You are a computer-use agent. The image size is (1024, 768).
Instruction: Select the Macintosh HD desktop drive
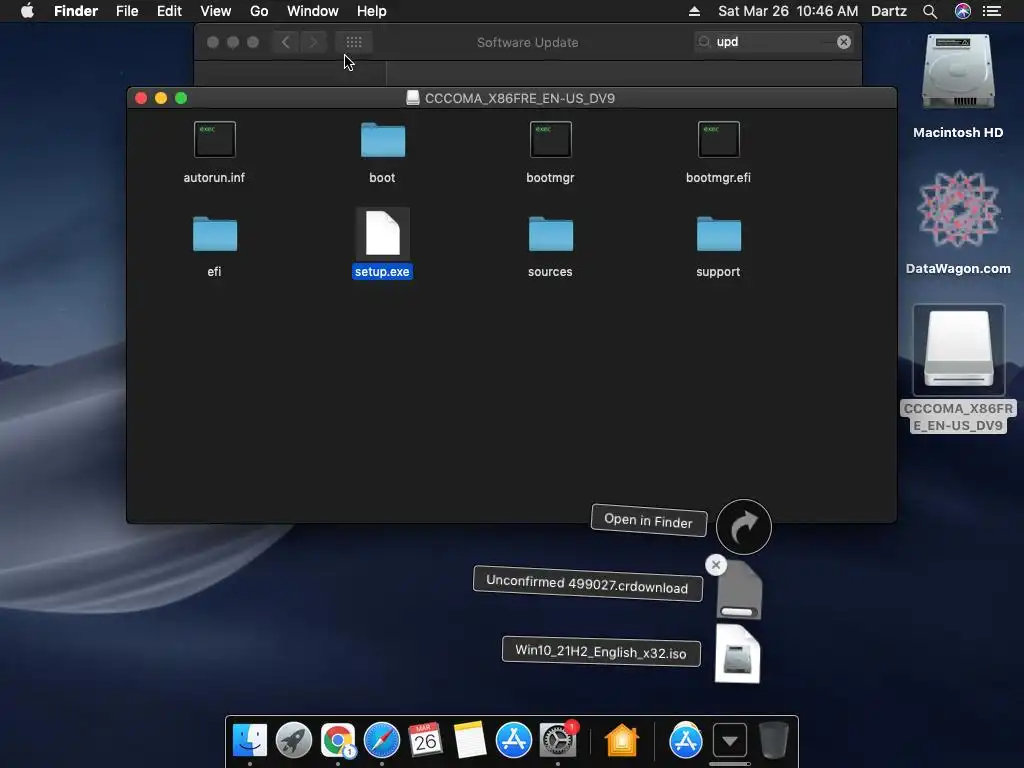tap(958, 72)
